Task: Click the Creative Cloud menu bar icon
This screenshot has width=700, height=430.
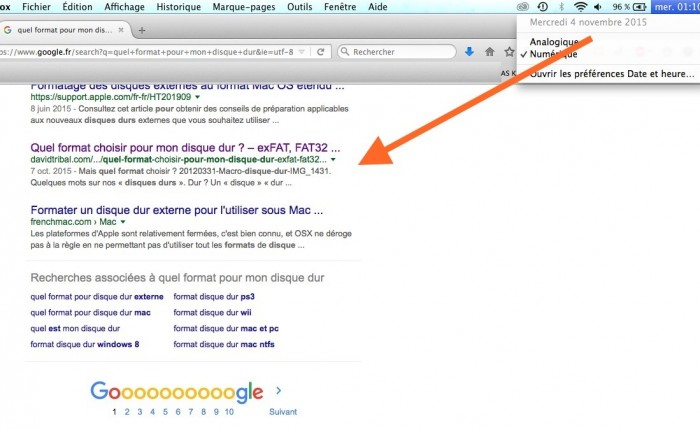Action: 523,7
